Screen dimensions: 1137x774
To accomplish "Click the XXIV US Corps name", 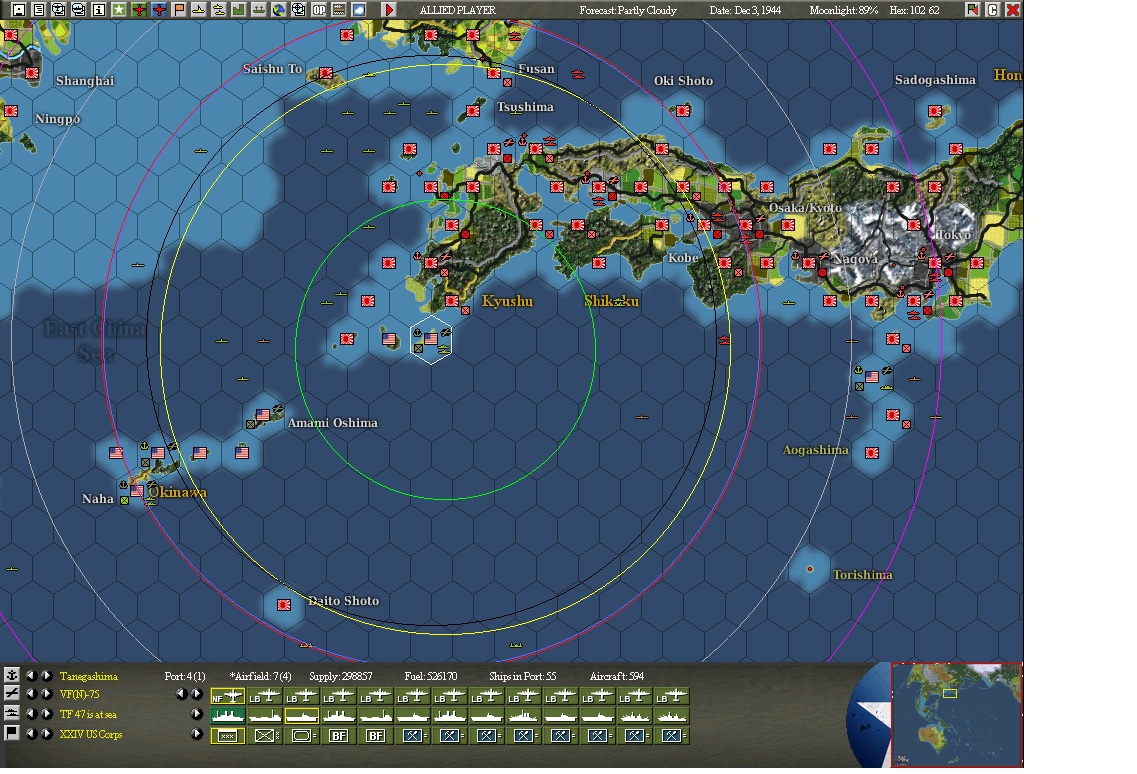I will pos(91,734).
